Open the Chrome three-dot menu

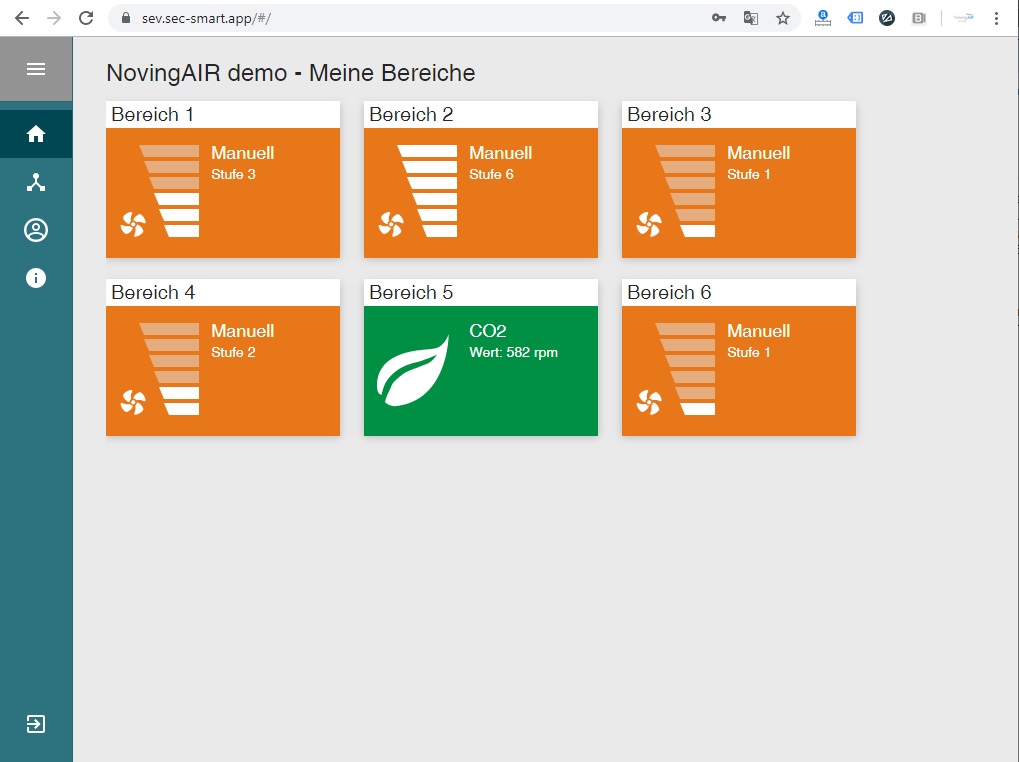tap(996, 18)
